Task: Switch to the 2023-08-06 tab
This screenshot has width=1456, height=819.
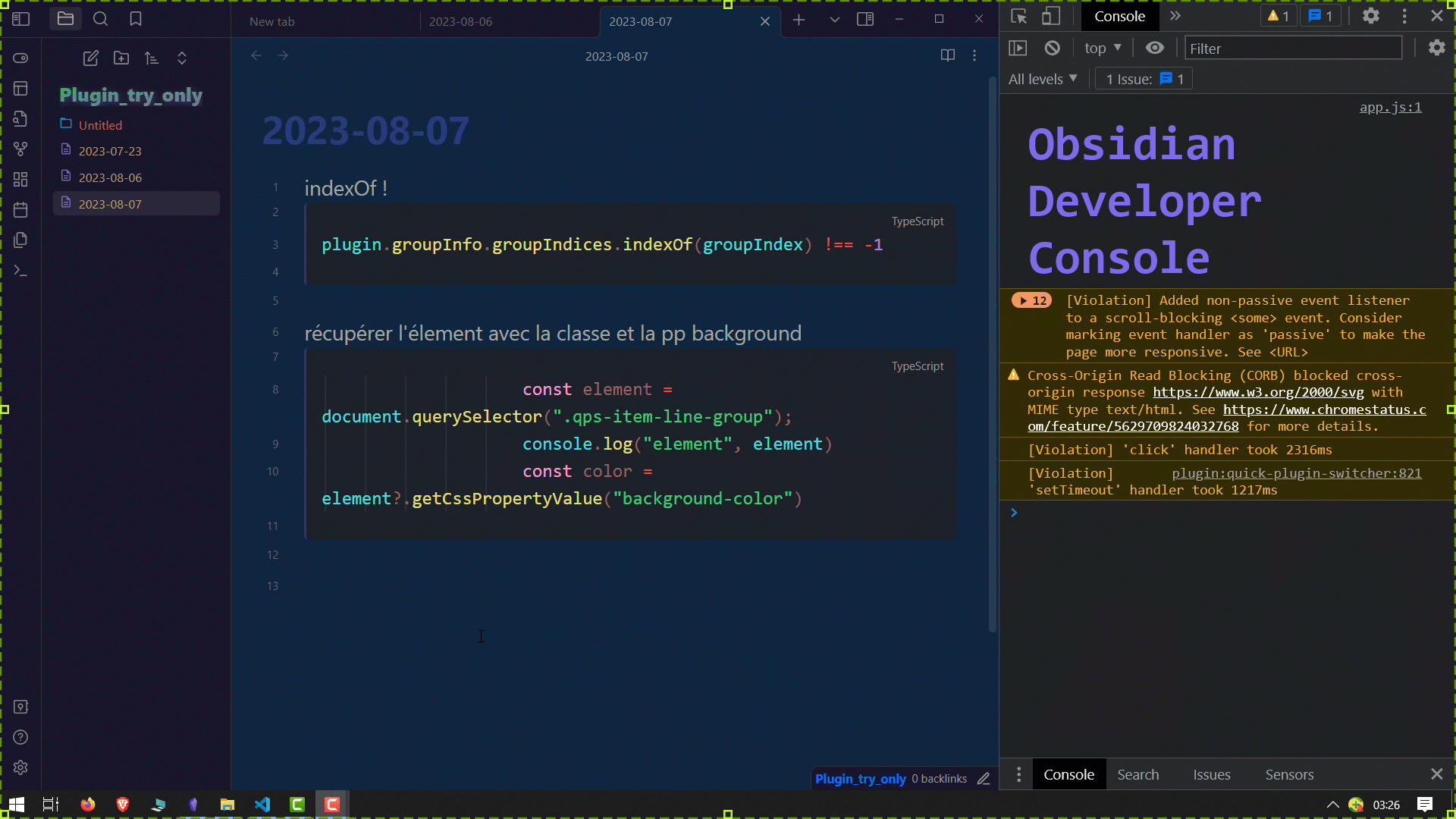Action: click(460, 21)
